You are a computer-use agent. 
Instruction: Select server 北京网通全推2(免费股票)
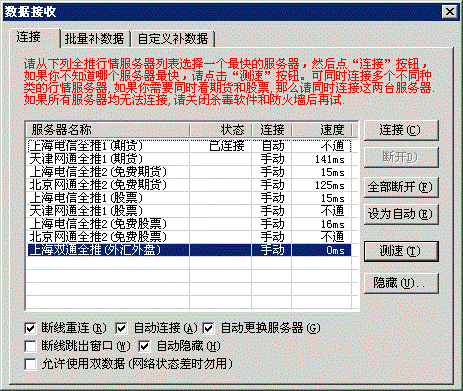pyautogui.click(x=189, y=237)
